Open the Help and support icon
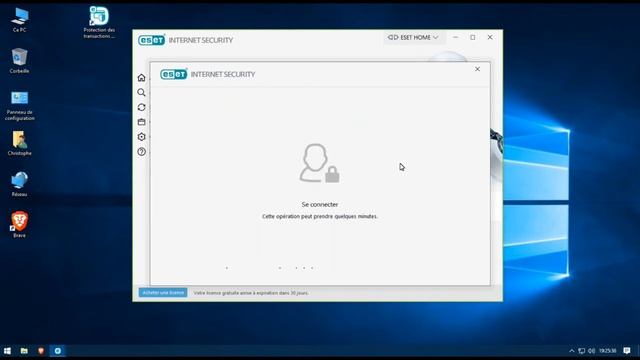 [x=141, y=152]
